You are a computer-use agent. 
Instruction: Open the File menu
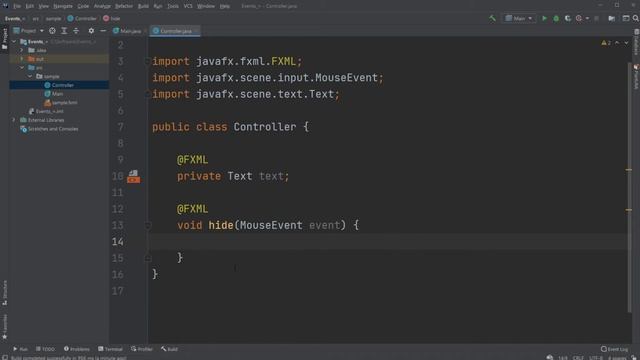(x=17, y=6)
